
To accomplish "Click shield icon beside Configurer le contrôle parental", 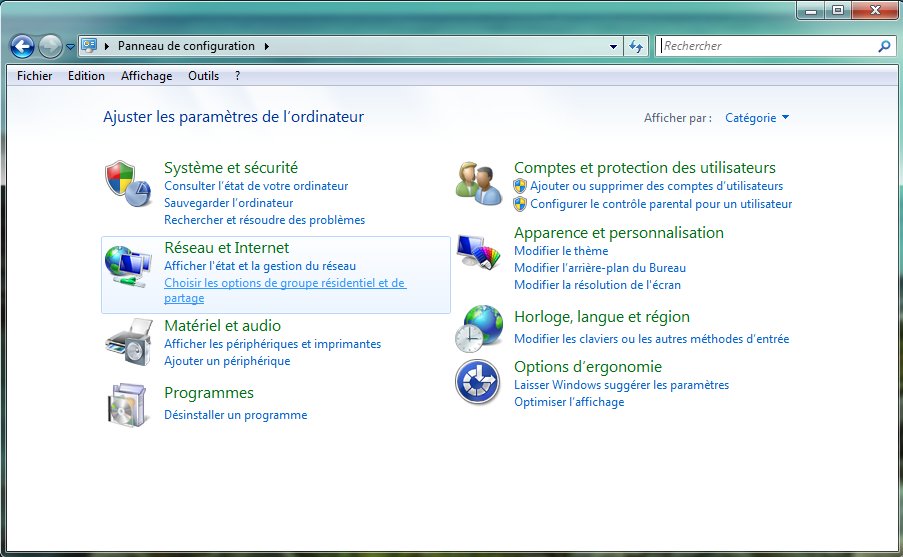I will [520, 204].
